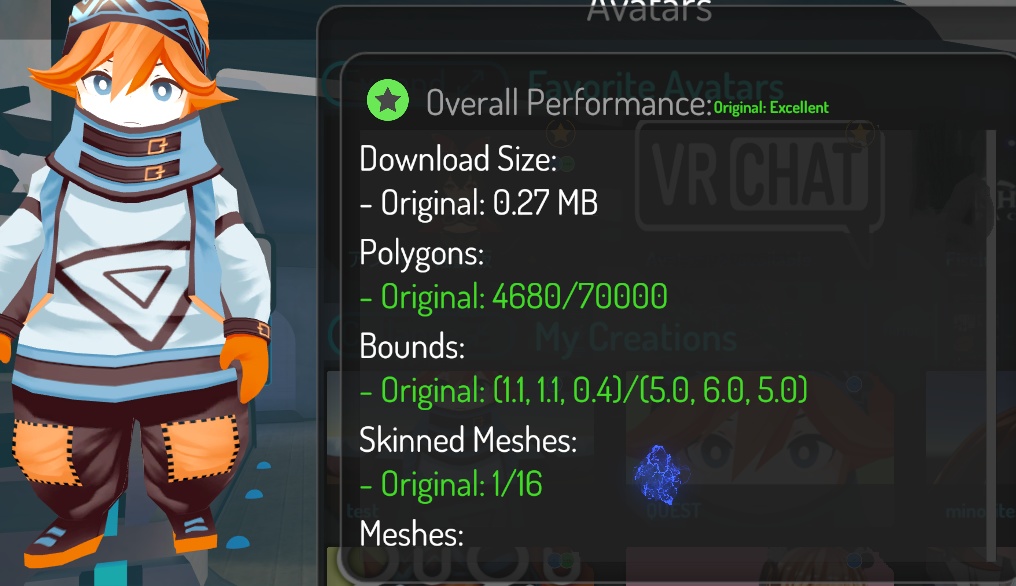
Task: Click the orange-haired avatar preview model
Action: coord(136,285)
